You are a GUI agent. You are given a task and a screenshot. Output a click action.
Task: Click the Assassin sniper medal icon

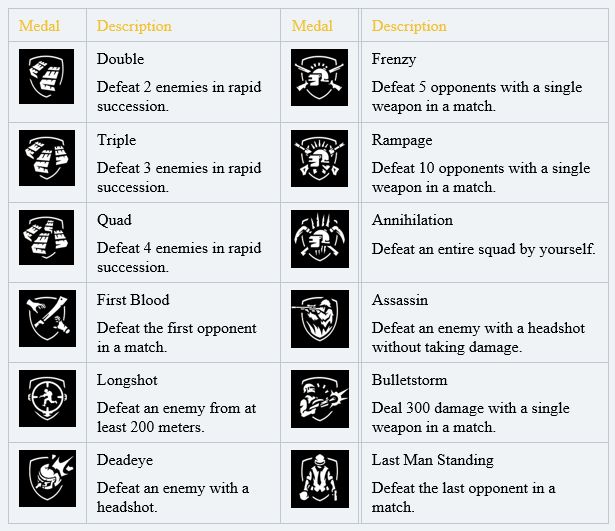320,318
